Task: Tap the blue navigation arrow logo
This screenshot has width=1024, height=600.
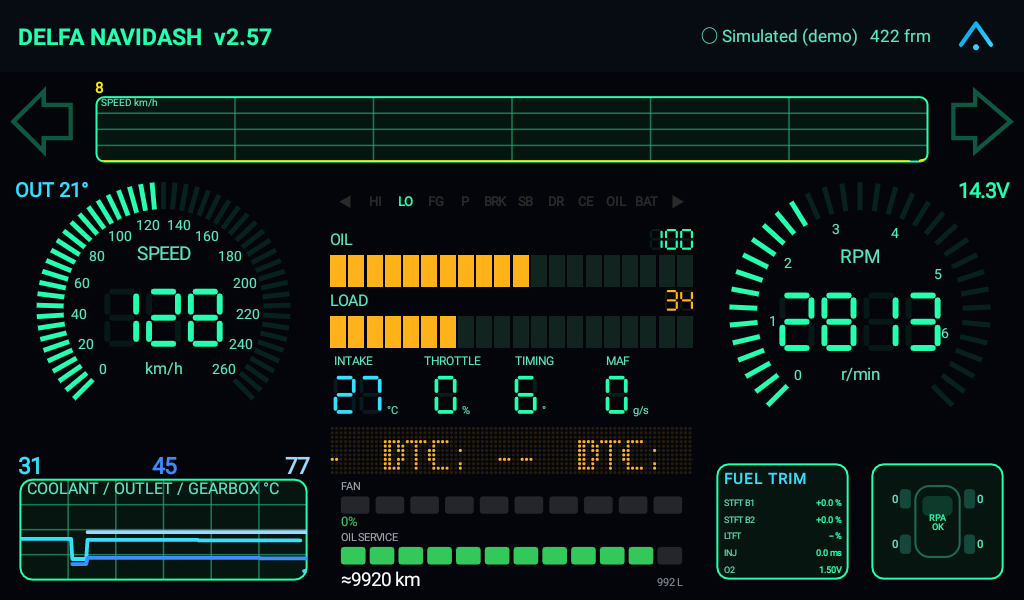Action: coord(976,36)
